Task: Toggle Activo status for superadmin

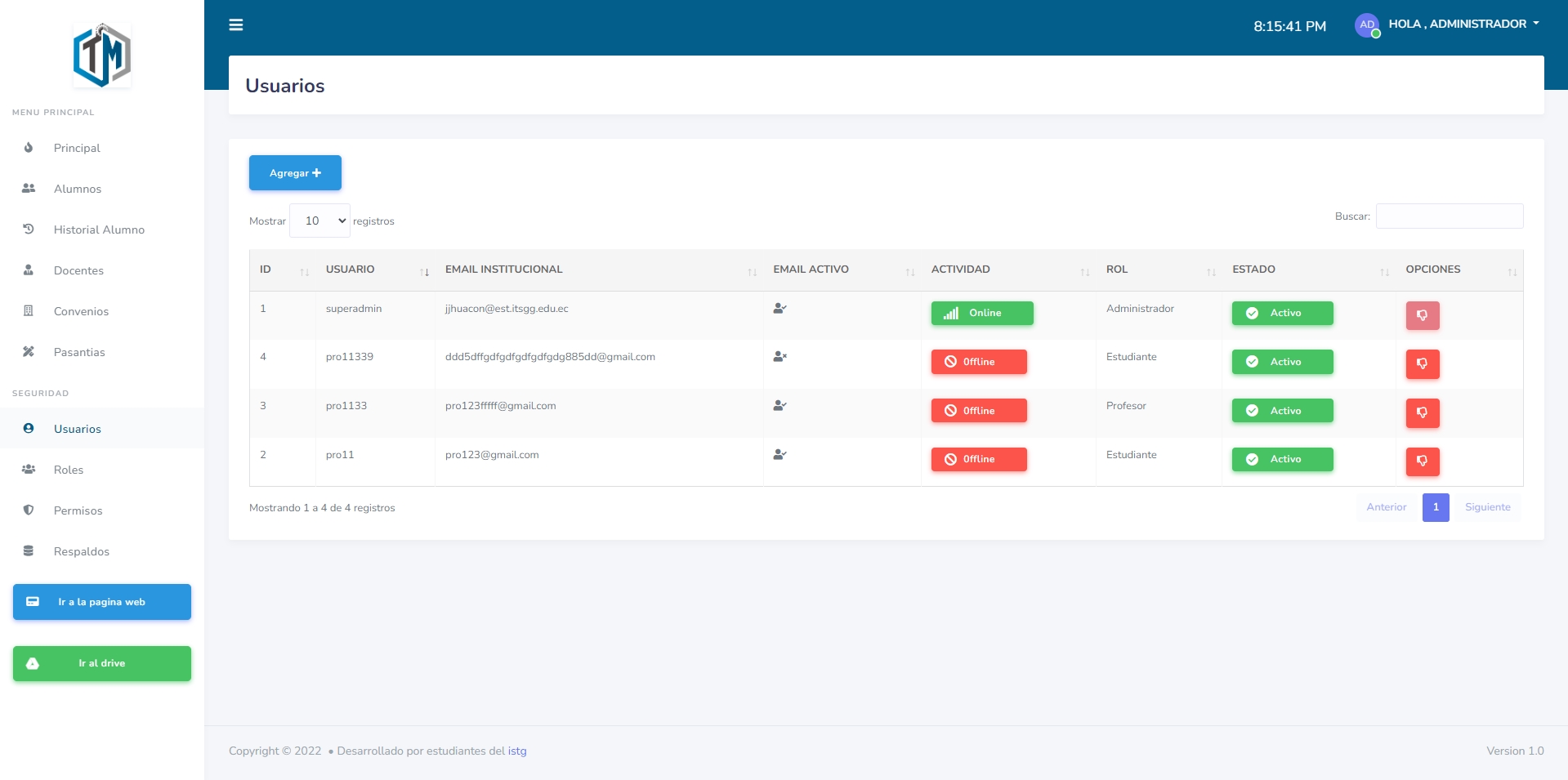Action: 1283,314
